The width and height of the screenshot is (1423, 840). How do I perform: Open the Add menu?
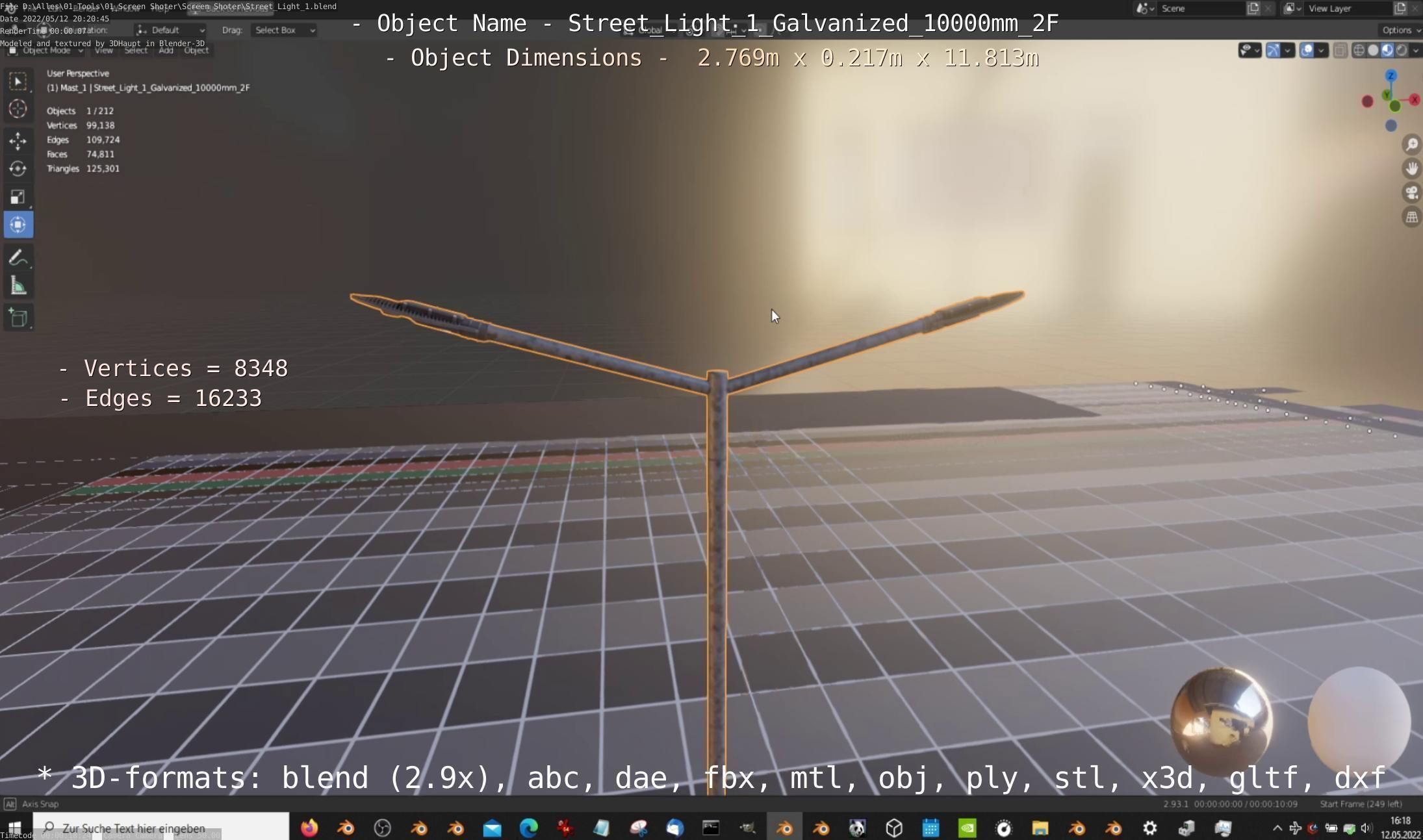[x=166, y=50]
